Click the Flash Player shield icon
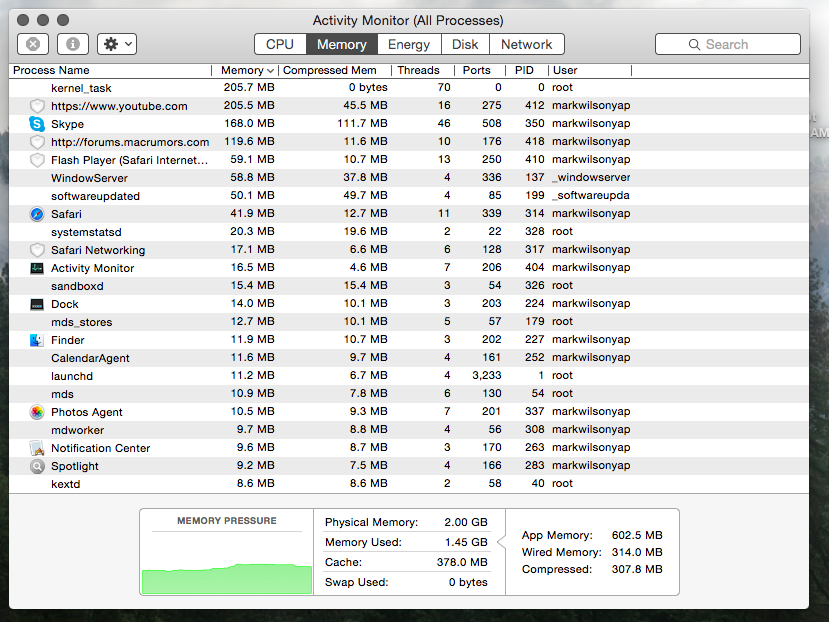The height and width of the screenshot is (622, 829). coord(36,160)
